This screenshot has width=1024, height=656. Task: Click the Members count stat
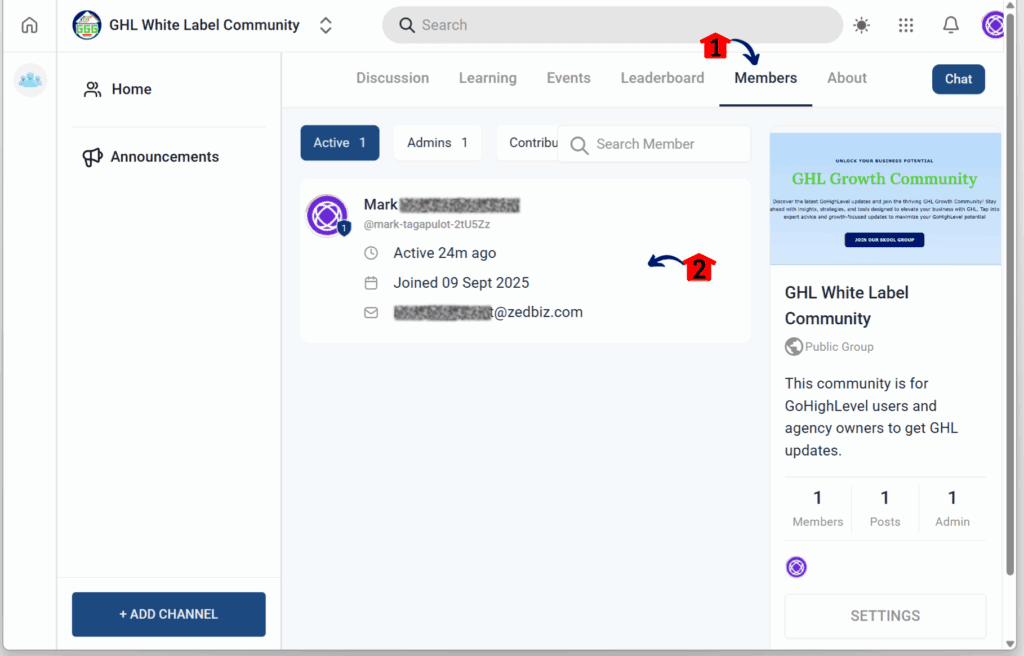(x=818, y=509)
